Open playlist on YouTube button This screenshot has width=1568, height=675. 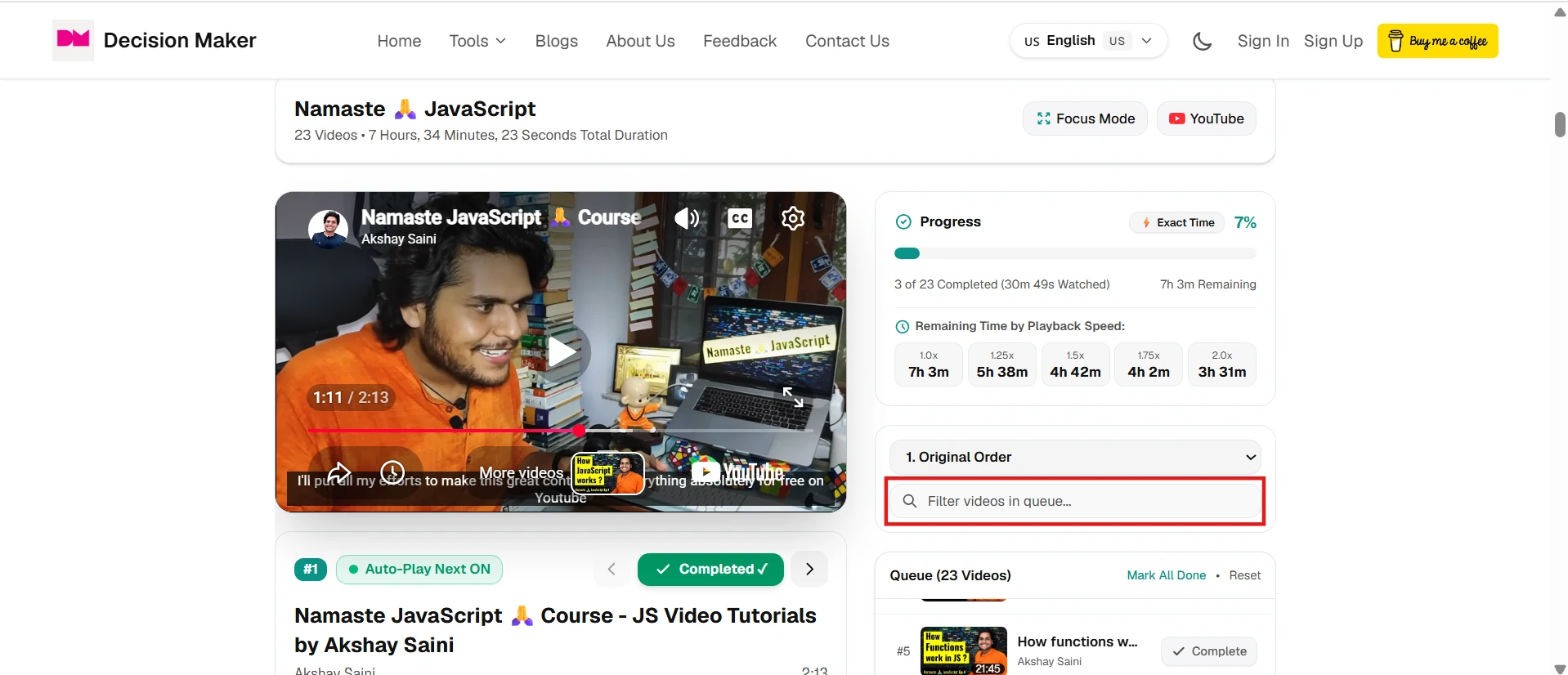click(1207, 118)
